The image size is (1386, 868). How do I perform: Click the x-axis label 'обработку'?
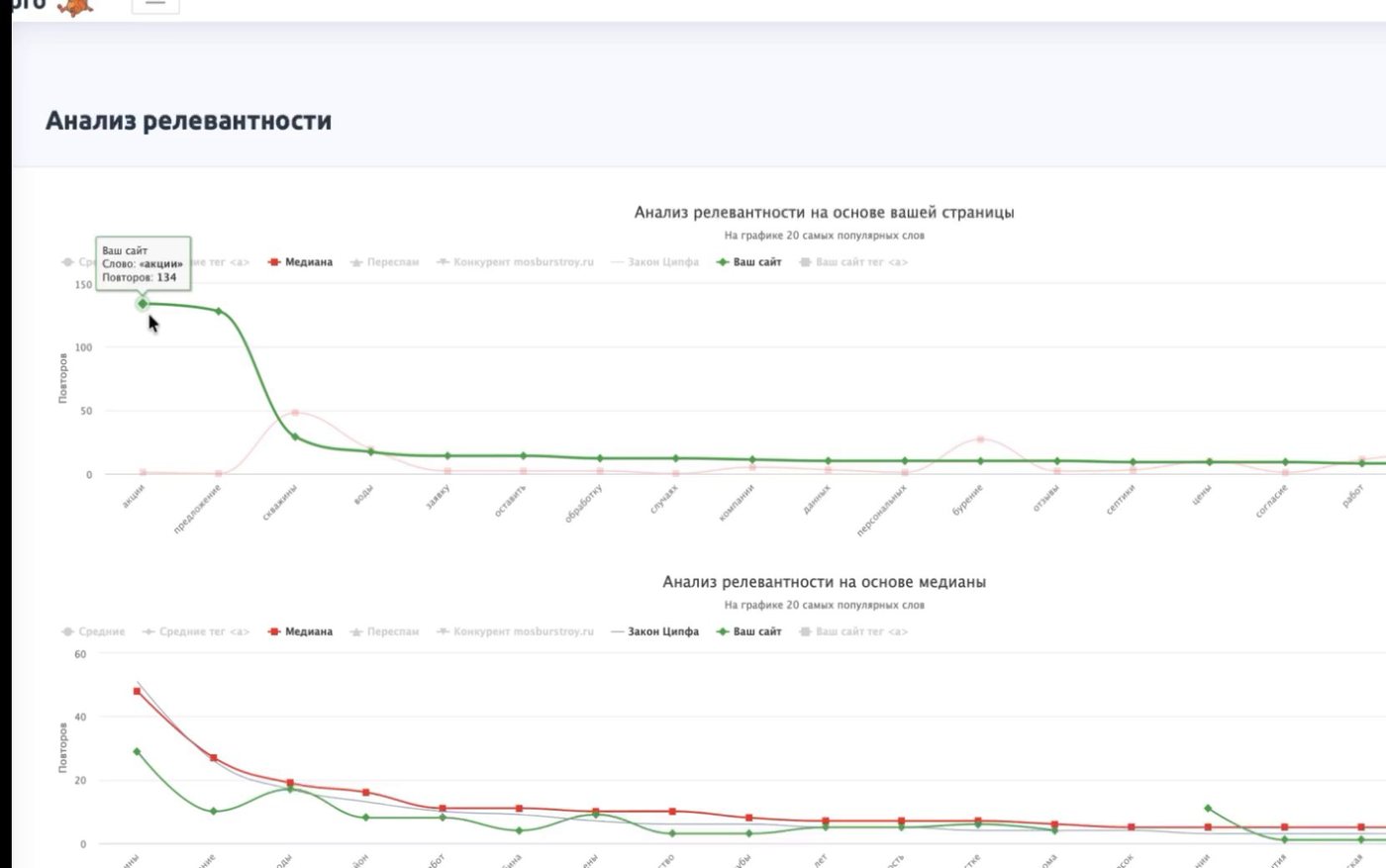(584, 504)
